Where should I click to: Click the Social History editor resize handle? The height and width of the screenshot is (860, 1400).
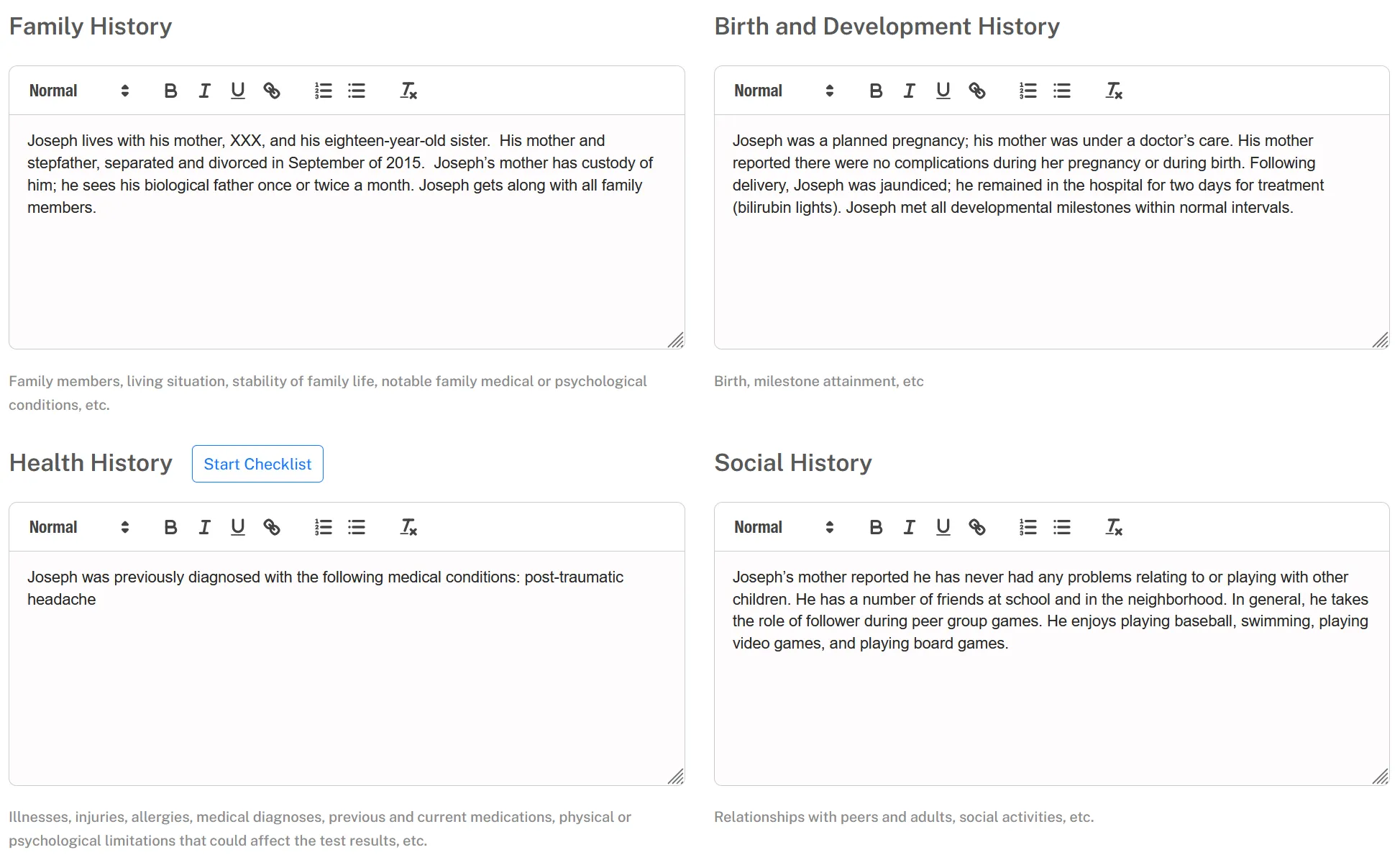point(1381,777)
